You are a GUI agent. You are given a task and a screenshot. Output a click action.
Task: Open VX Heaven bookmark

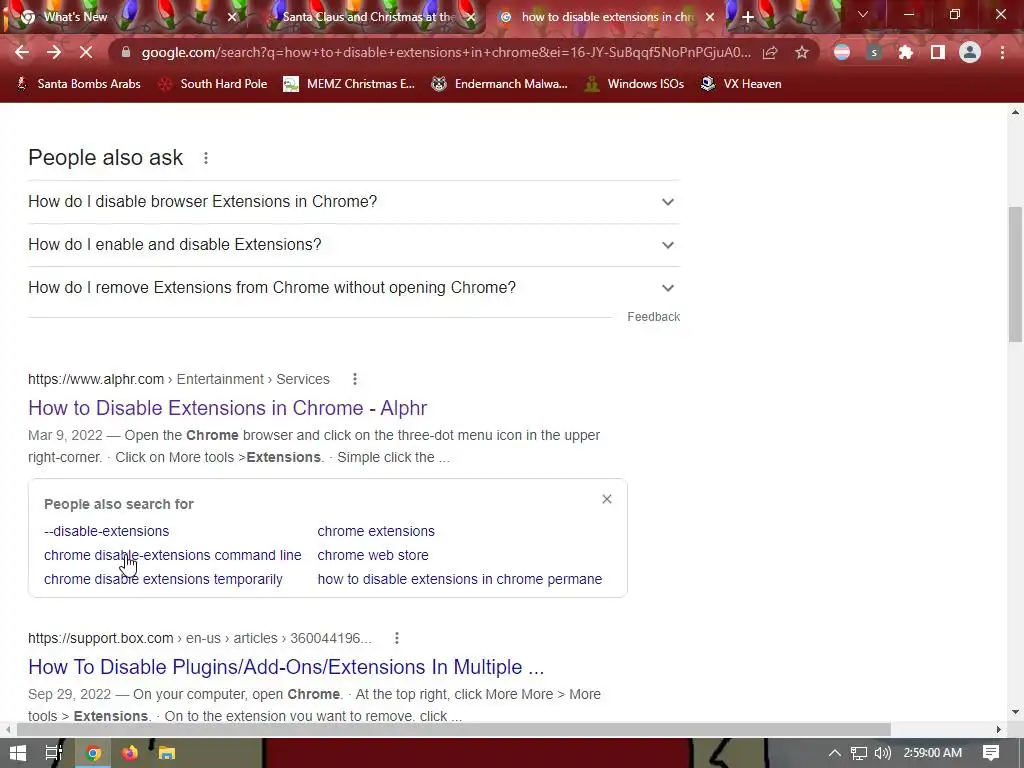pyautogui.click(x=741, y=84)
